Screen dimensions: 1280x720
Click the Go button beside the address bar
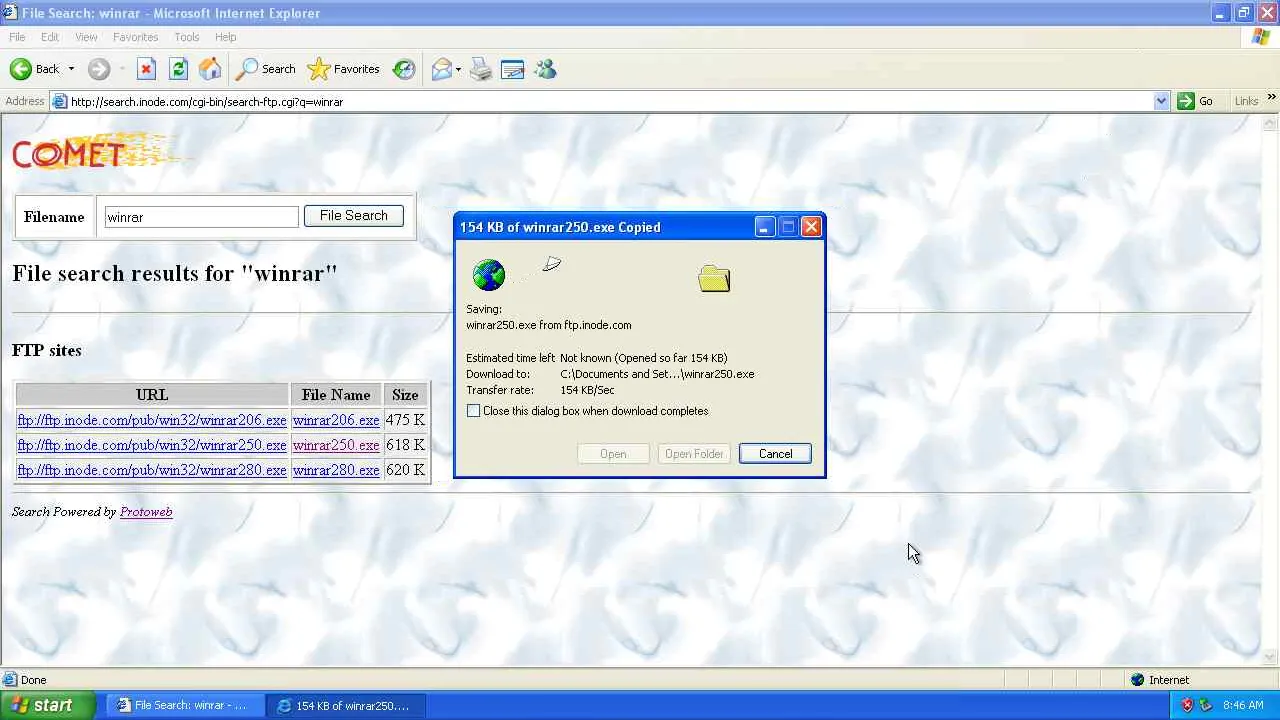1195,101
